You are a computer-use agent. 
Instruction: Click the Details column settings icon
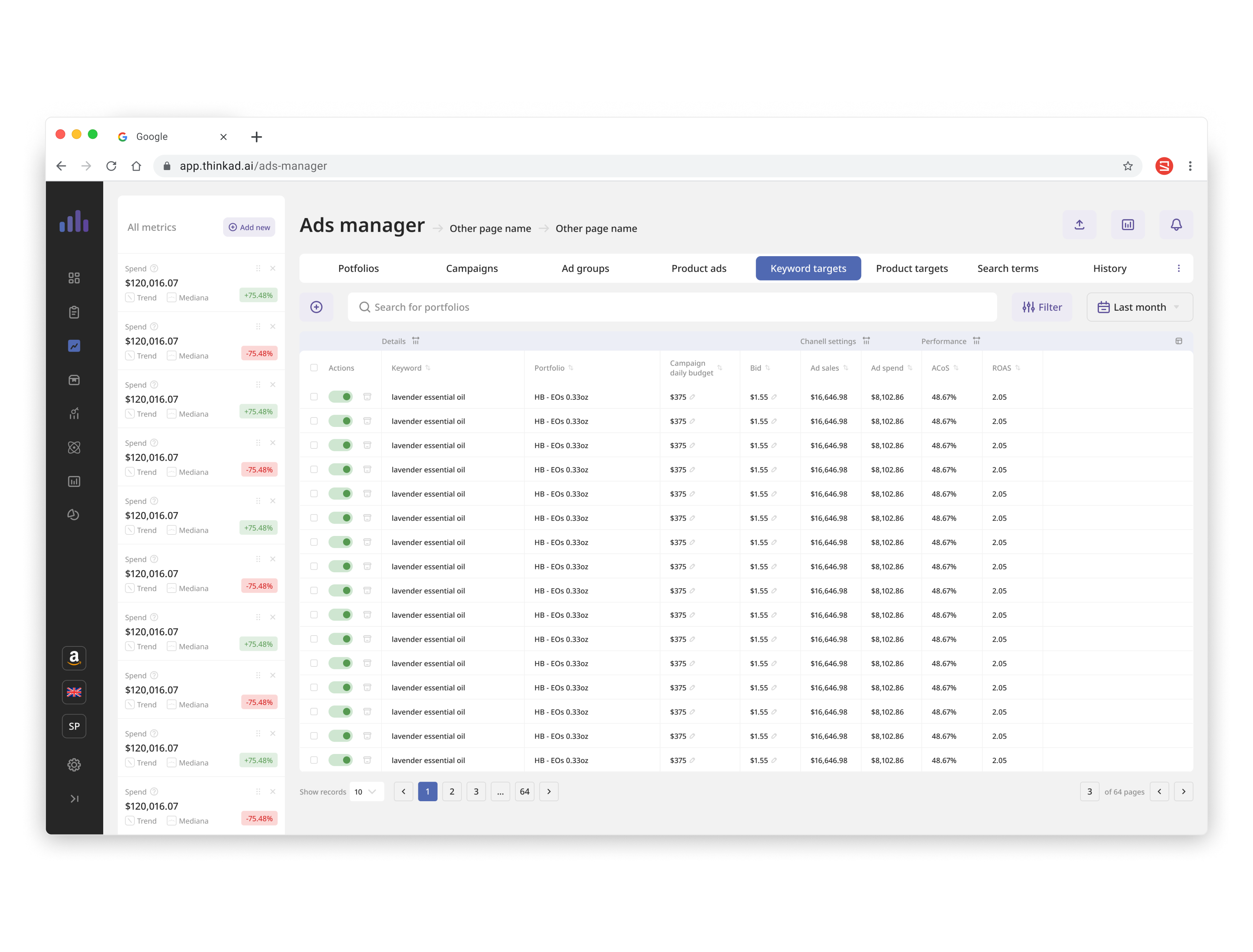point(416,341)
